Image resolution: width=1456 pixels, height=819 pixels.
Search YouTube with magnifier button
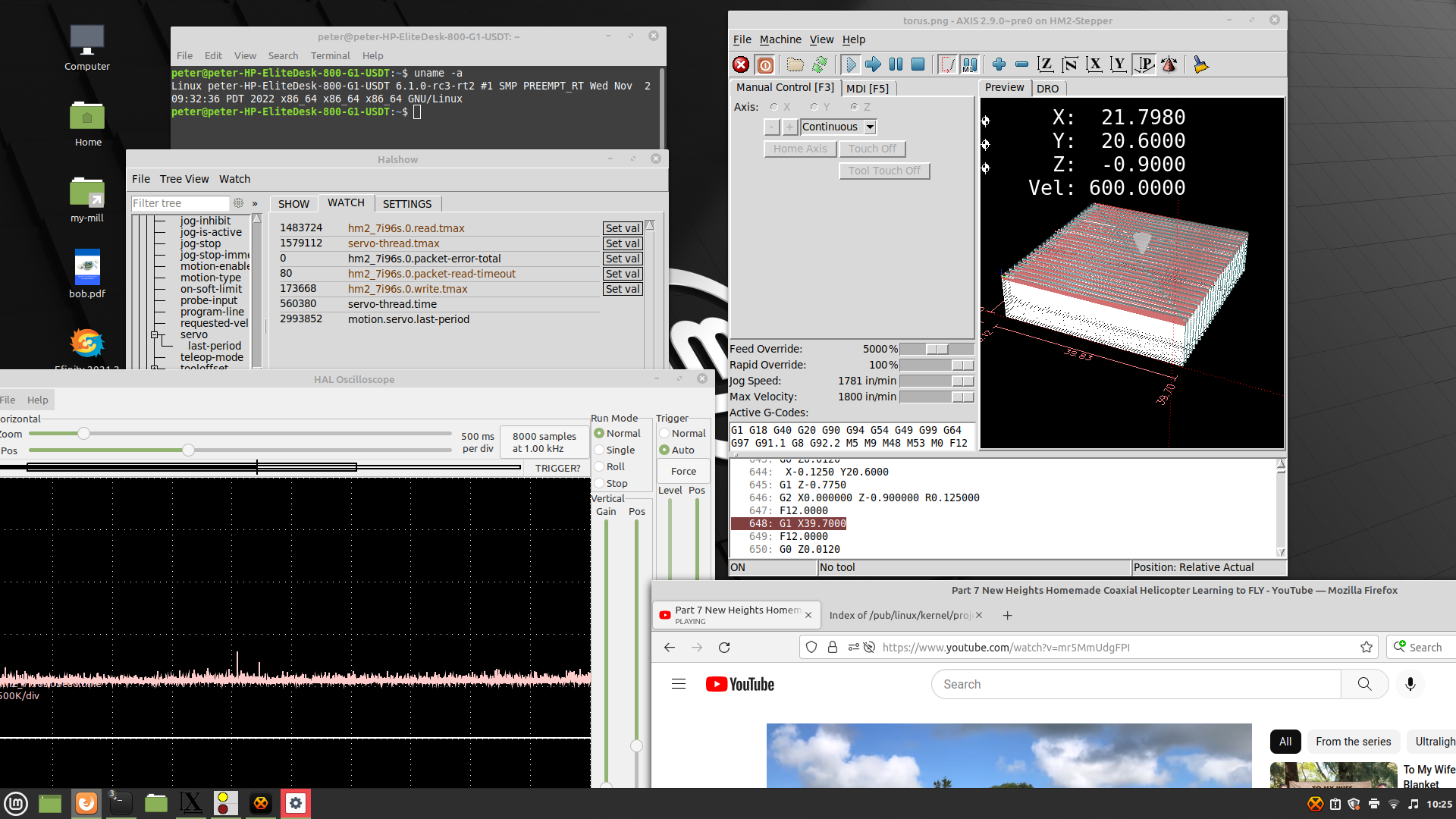pos(1364,684)
